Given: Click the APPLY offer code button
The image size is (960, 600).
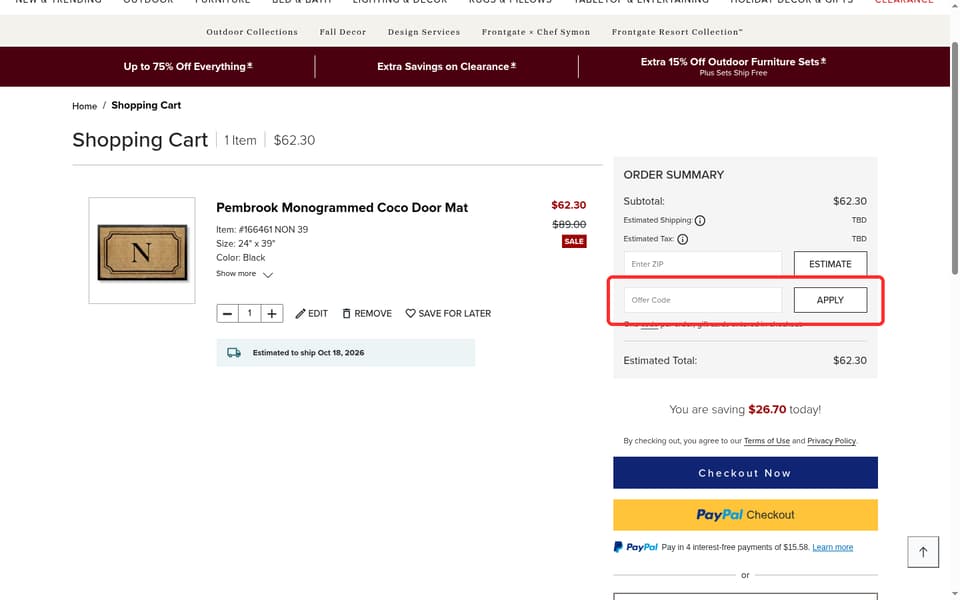Looking at the screenshot, I should (830, 300).
